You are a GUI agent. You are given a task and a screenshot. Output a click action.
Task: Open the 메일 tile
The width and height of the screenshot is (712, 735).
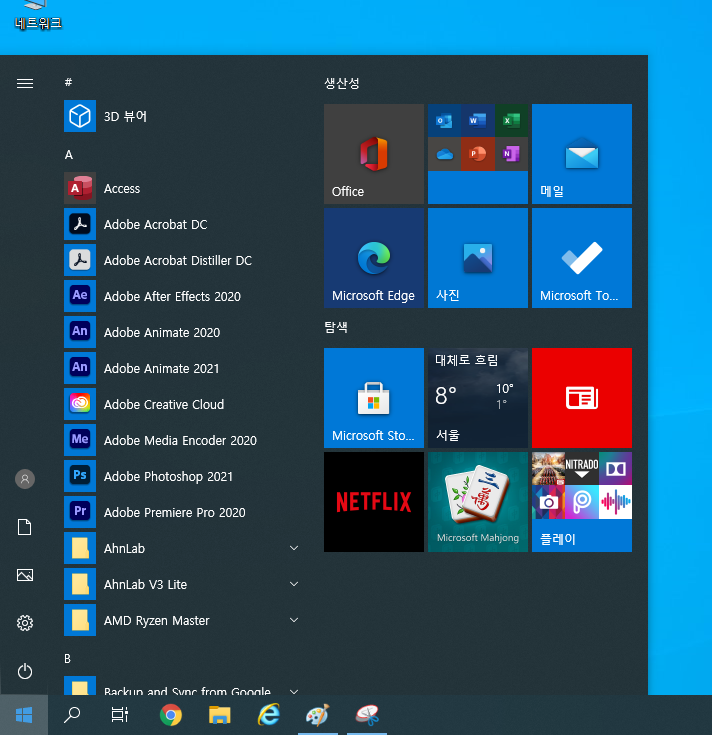tap(582, 154)
